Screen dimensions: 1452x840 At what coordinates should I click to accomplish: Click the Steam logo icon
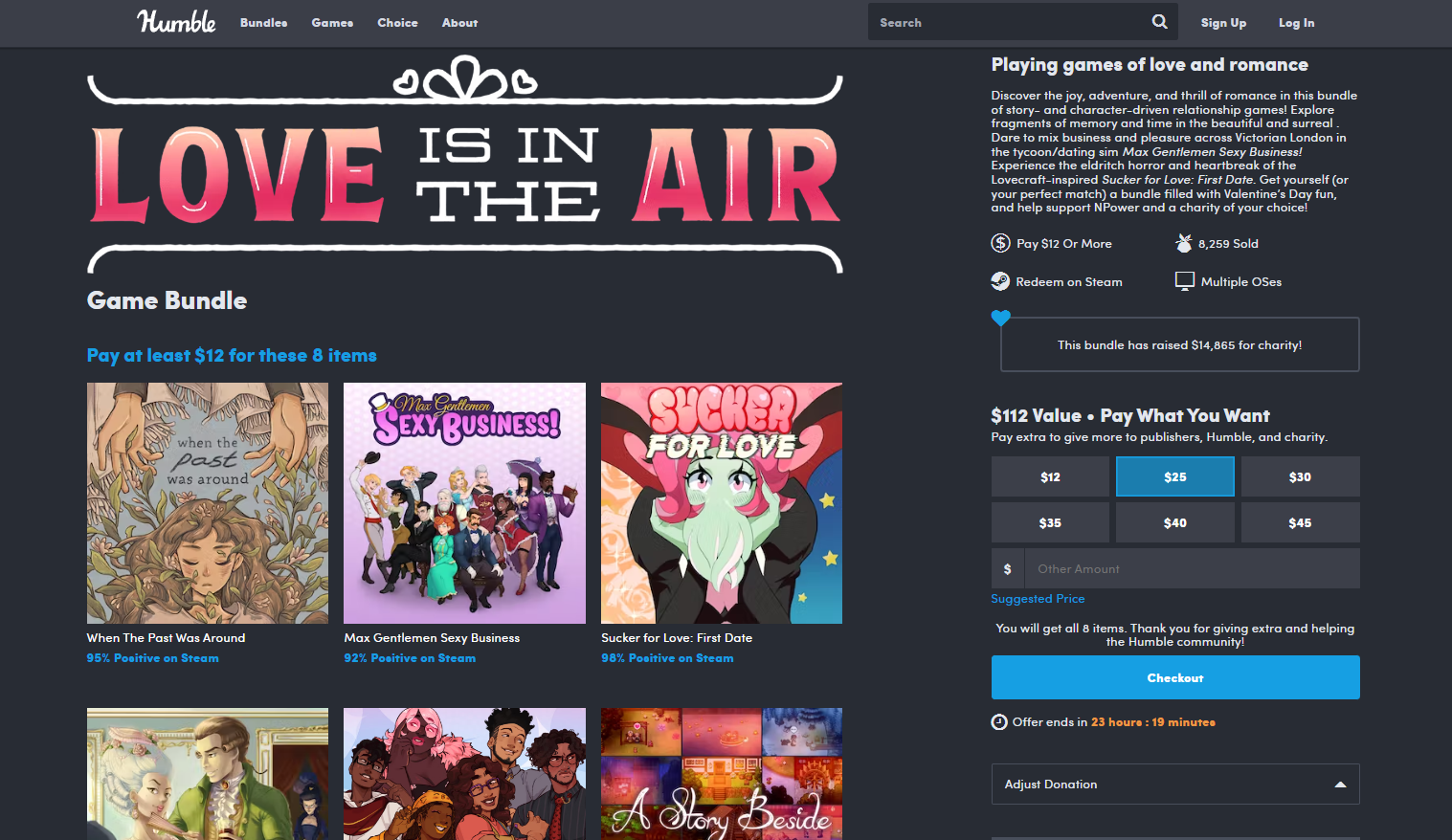(x=1000, y=281)
